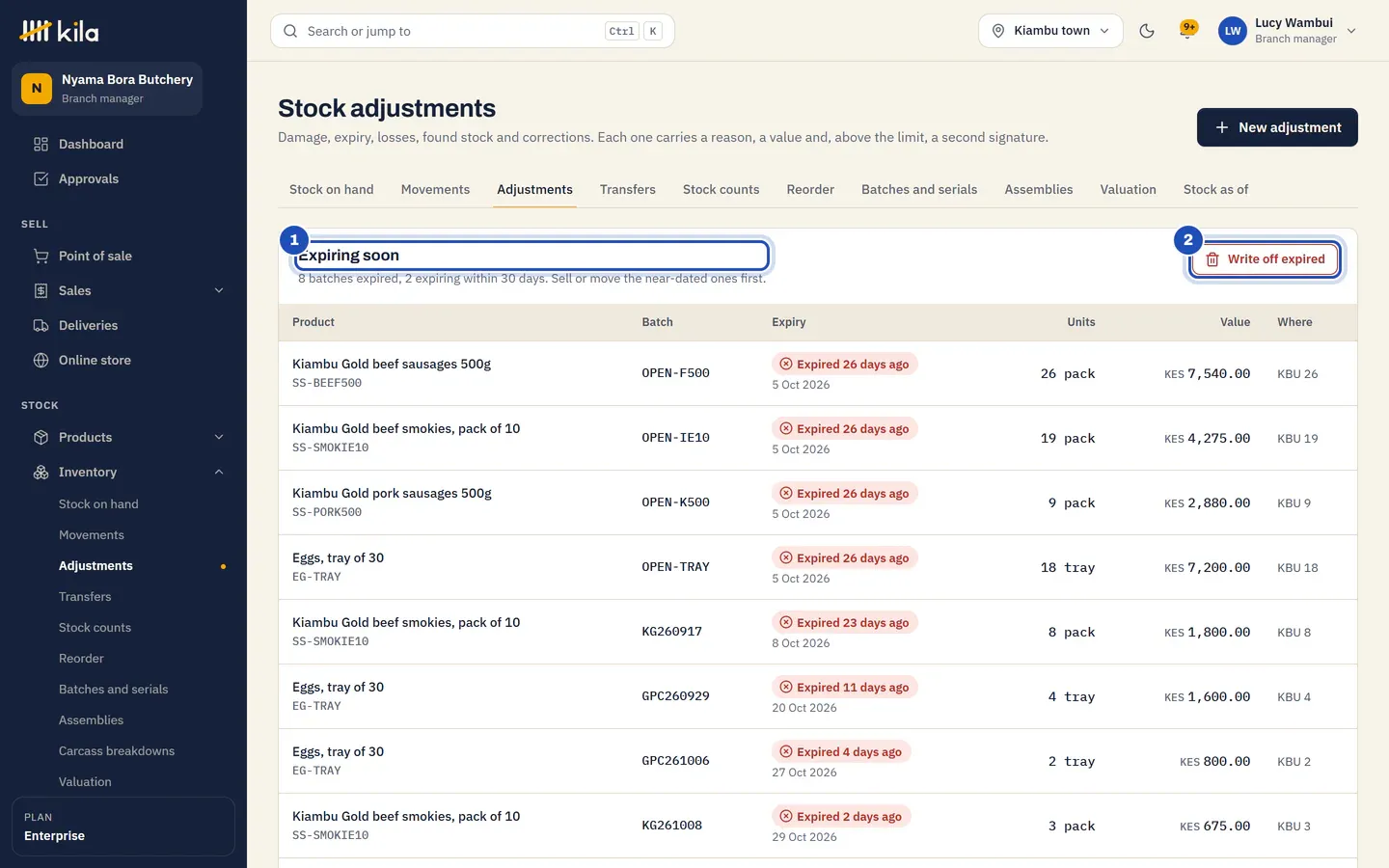The width and height of the screenshot is (1389, 868).
Task: Focus the Search or jump to field
Action: 473,31
